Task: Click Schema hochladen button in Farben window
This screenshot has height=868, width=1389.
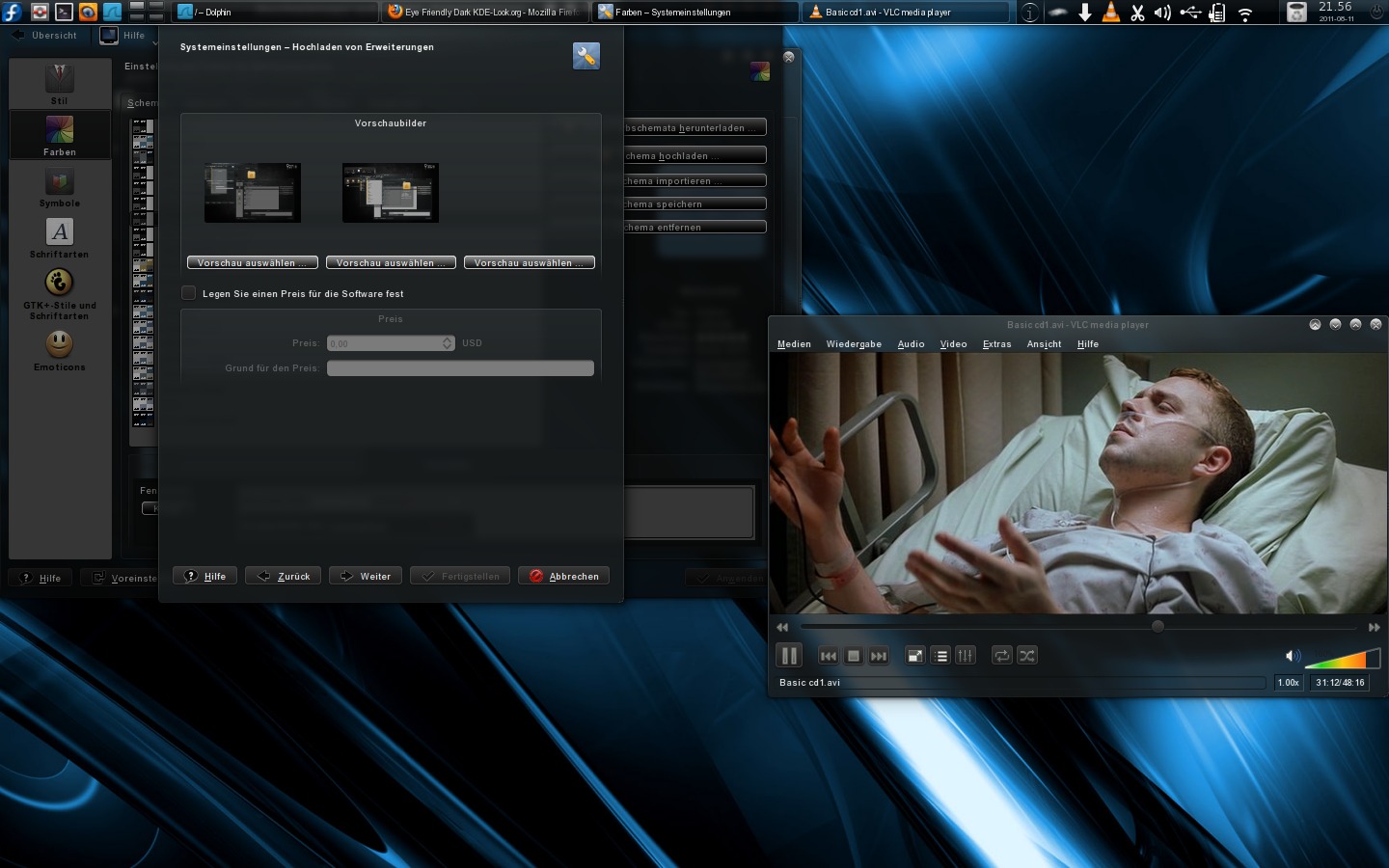Action: pos(695,155)
